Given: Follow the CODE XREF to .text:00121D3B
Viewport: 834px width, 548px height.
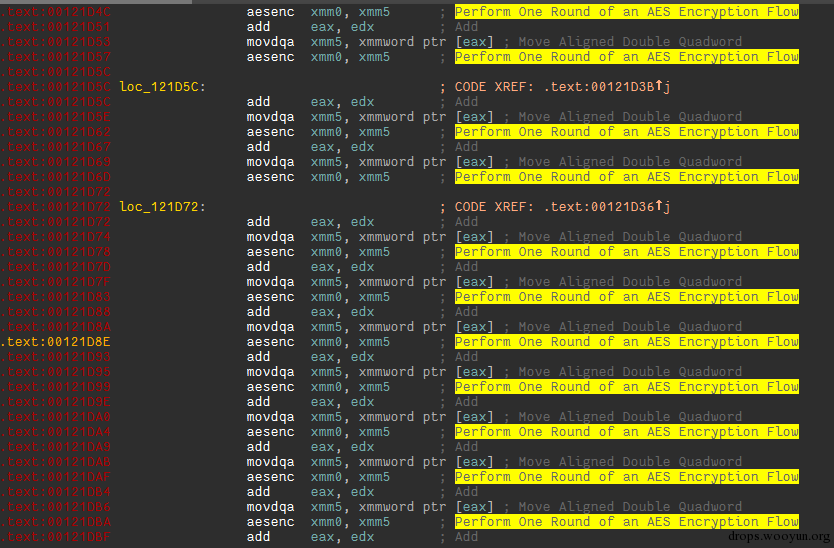Looking at the screenshot, I should click(606, 87).
